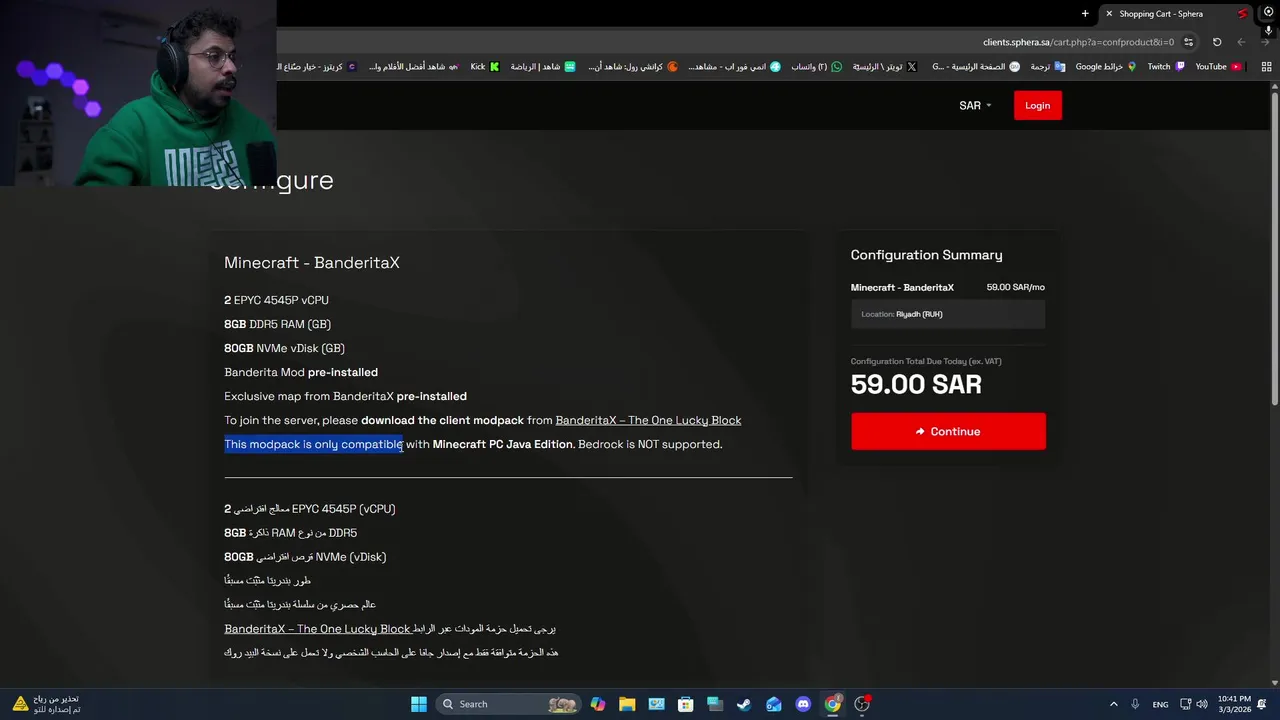Click the Chrome profile icon at top right

[x=1268, y=14]
